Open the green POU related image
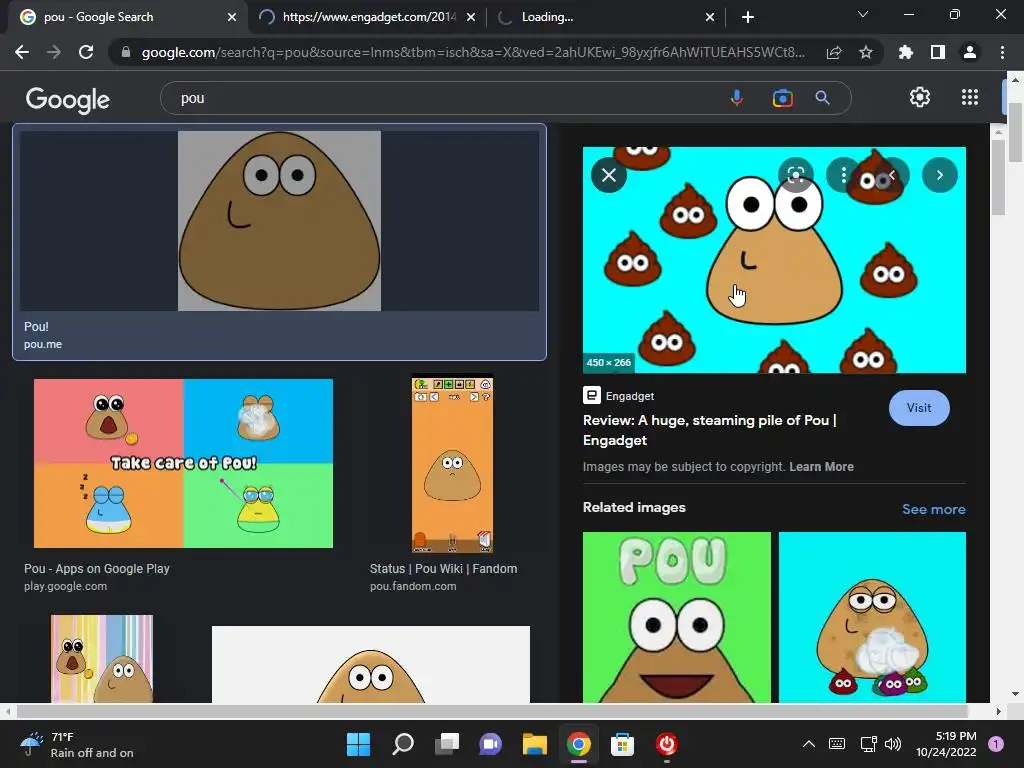The height and width of the screenshot is (768, 1024). [677, 617]
